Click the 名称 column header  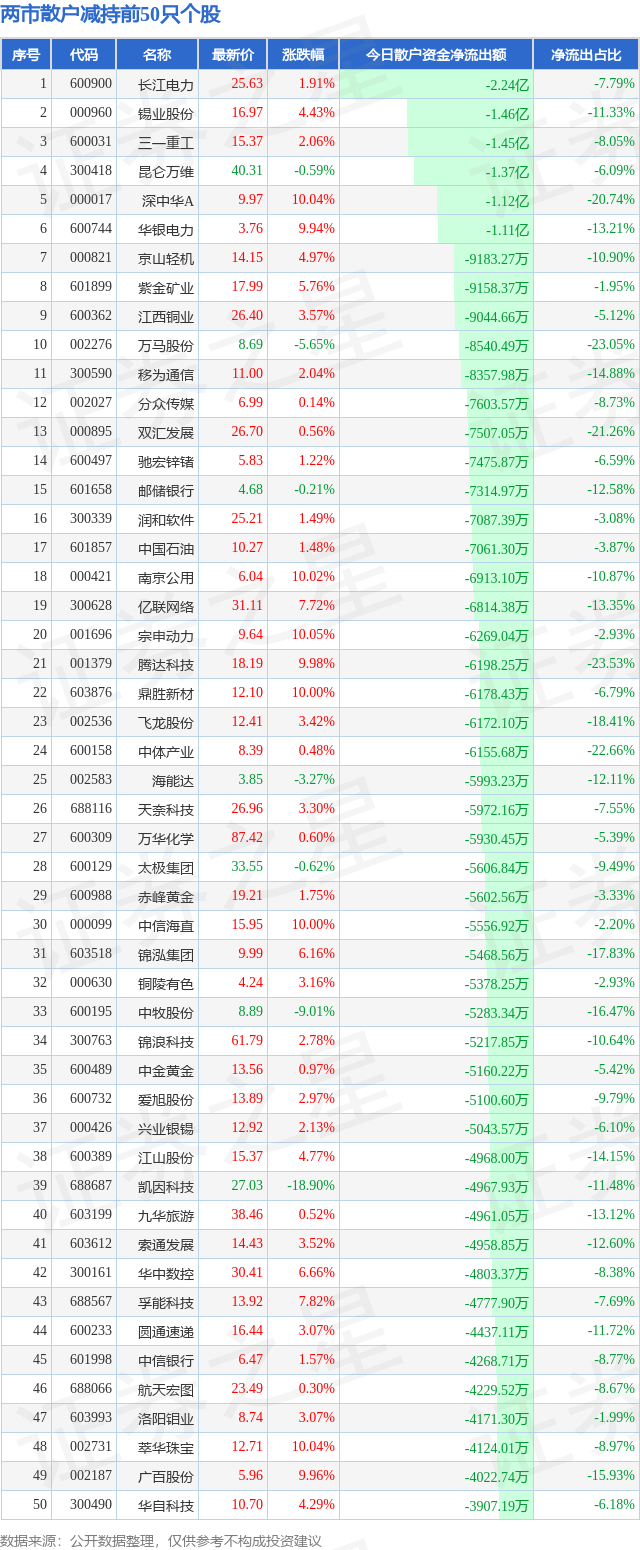click(157, 55)
